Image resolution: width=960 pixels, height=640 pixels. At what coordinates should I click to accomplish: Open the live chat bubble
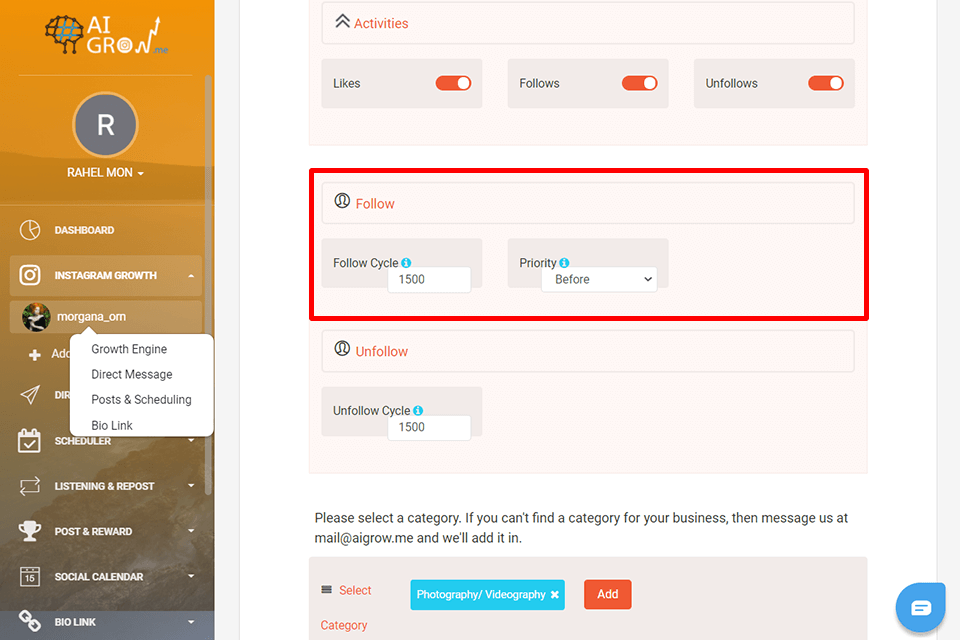tap(920, 608)
